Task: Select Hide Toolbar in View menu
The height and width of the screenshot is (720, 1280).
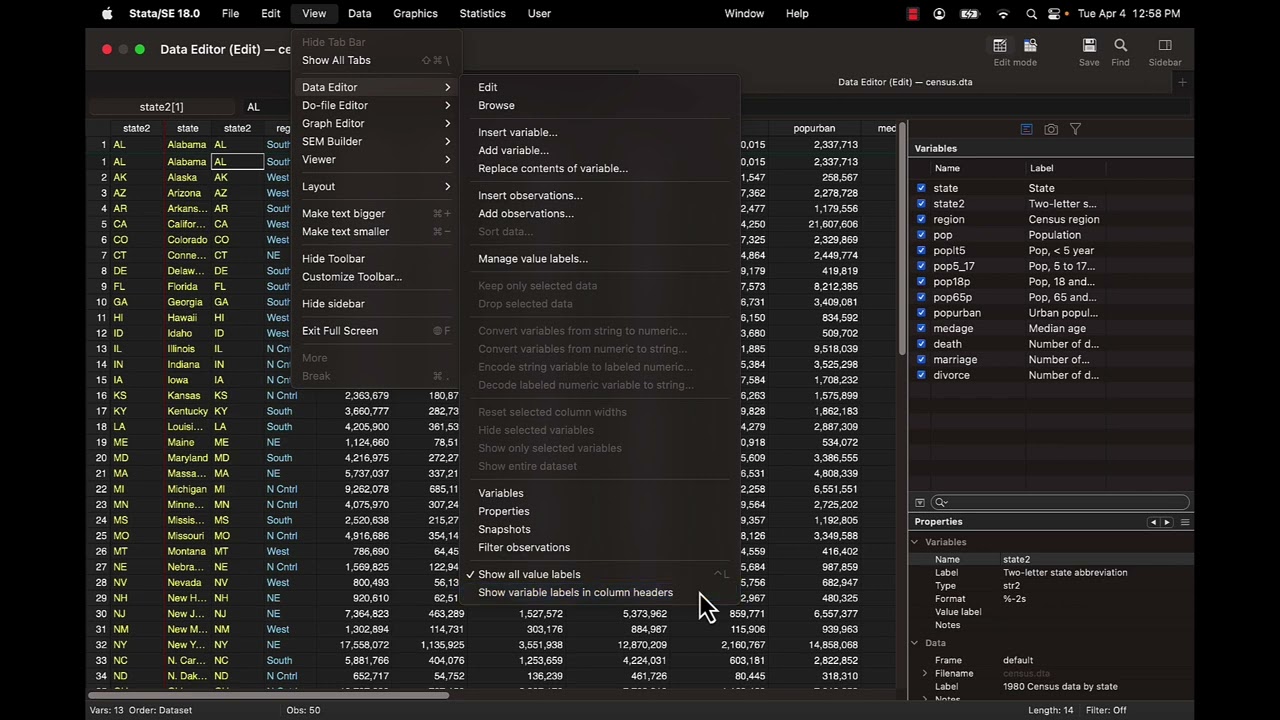Action: (376, 258)
